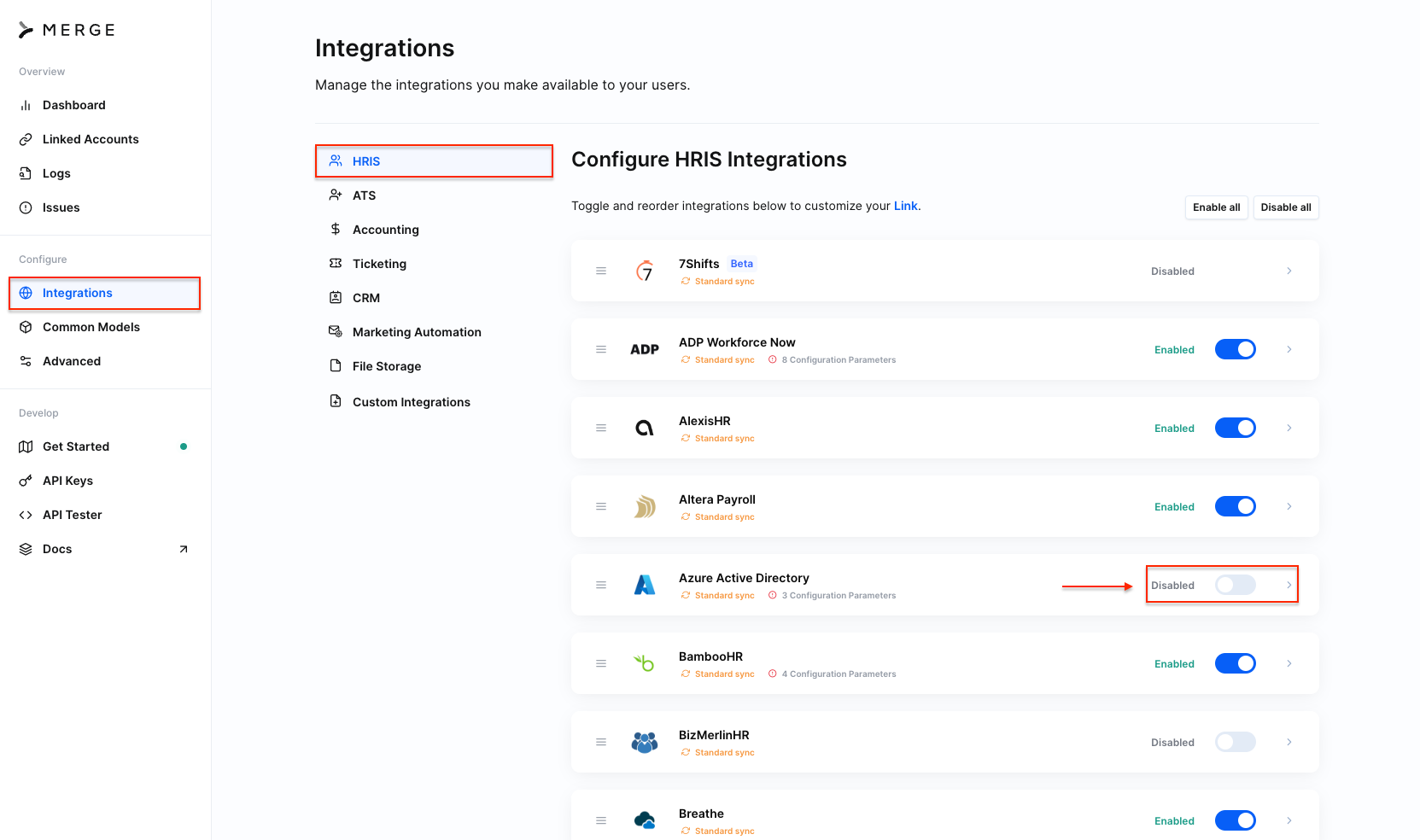1420x840 pixels.
Task: Select the Custom Integrations category
Action: pyautogui.click(x=411, y=402)
